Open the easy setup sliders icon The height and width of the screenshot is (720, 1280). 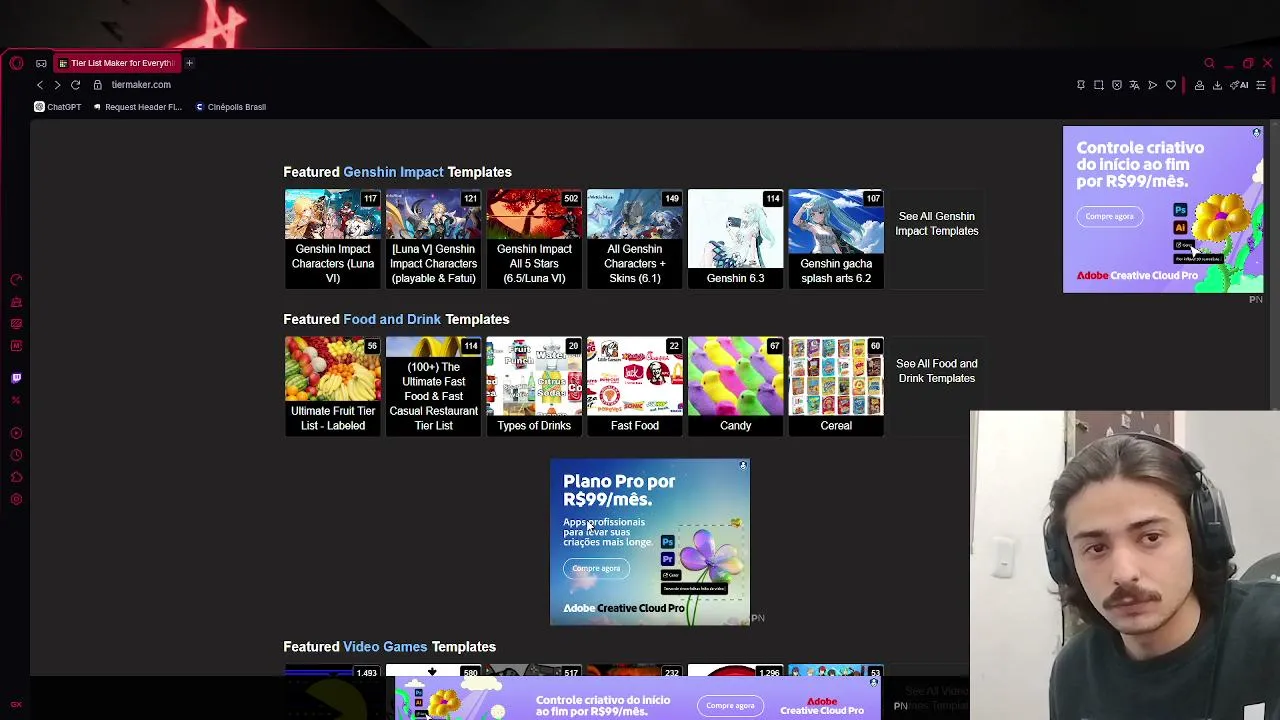(x=1261, y=85)
